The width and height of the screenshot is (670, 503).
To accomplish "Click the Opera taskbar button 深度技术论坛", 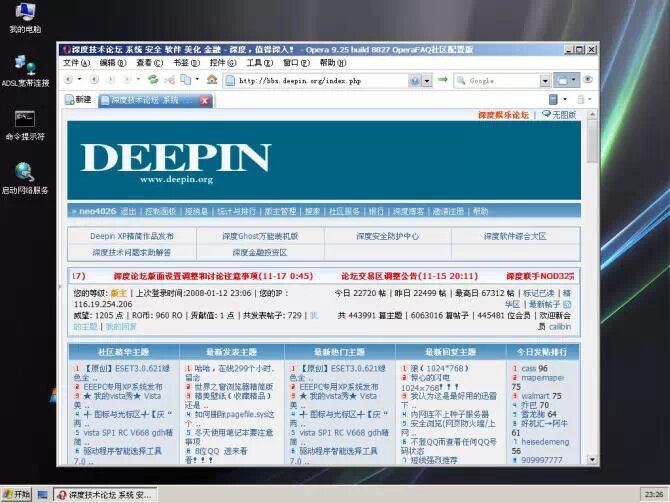I will pyautogui.click(x=105, y=495).
